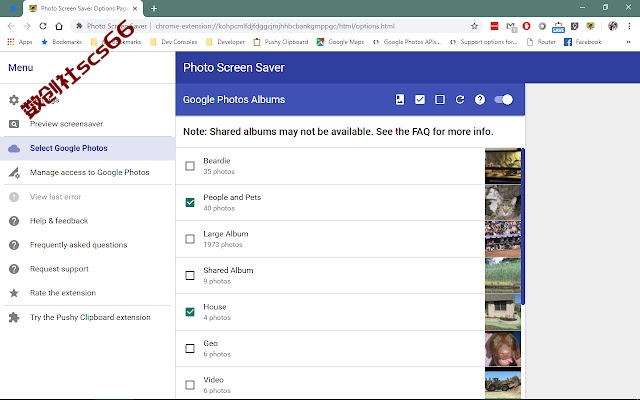Screen dimensions: 640x400
Task: Click the cloud icon beside Select Google Photos
Action: [14, 148]
